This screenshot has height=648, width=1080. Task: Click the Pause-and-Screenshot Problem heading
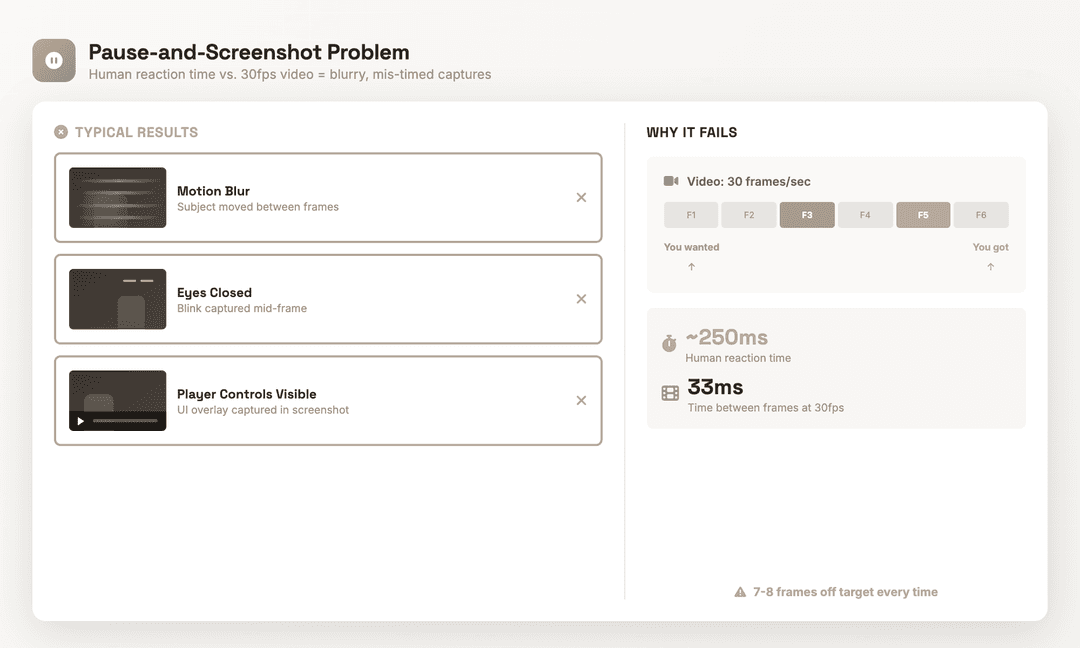pyautogui.click(x=249, y=52)
